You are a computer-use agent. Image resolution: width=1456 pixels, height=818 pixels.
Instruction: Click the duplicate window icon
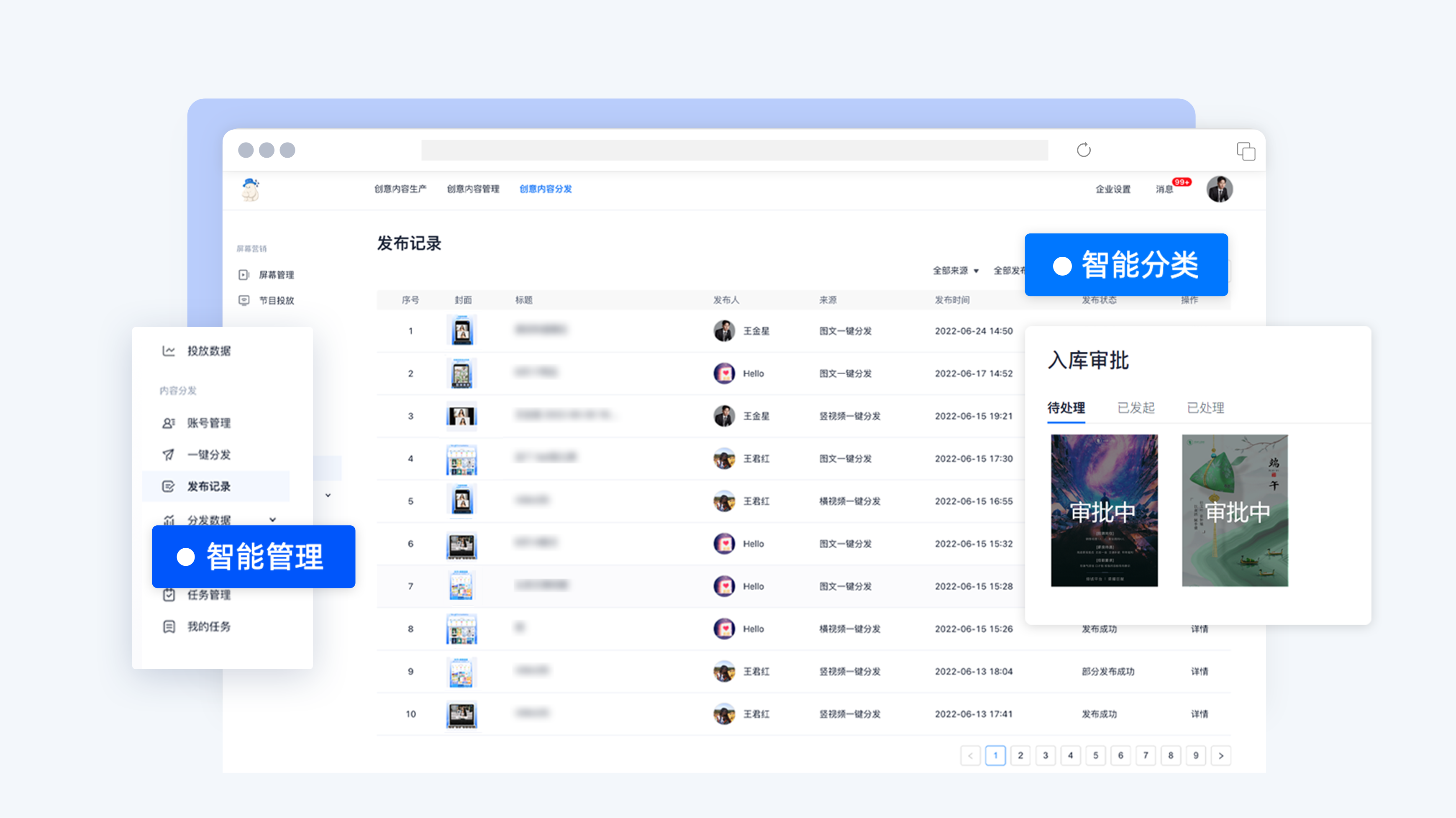point(1246,151)
